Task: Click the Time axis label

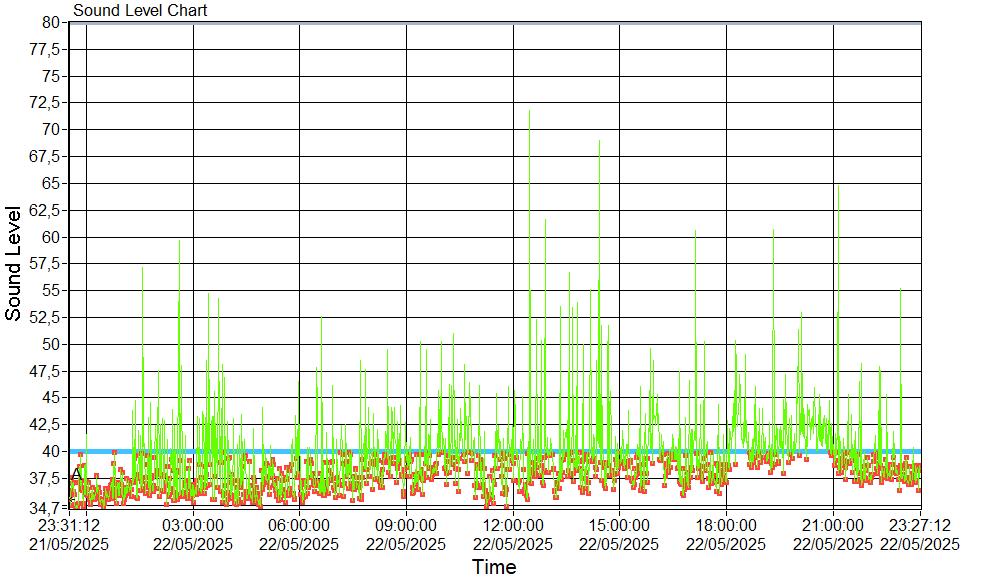Action: click(494, 568)
